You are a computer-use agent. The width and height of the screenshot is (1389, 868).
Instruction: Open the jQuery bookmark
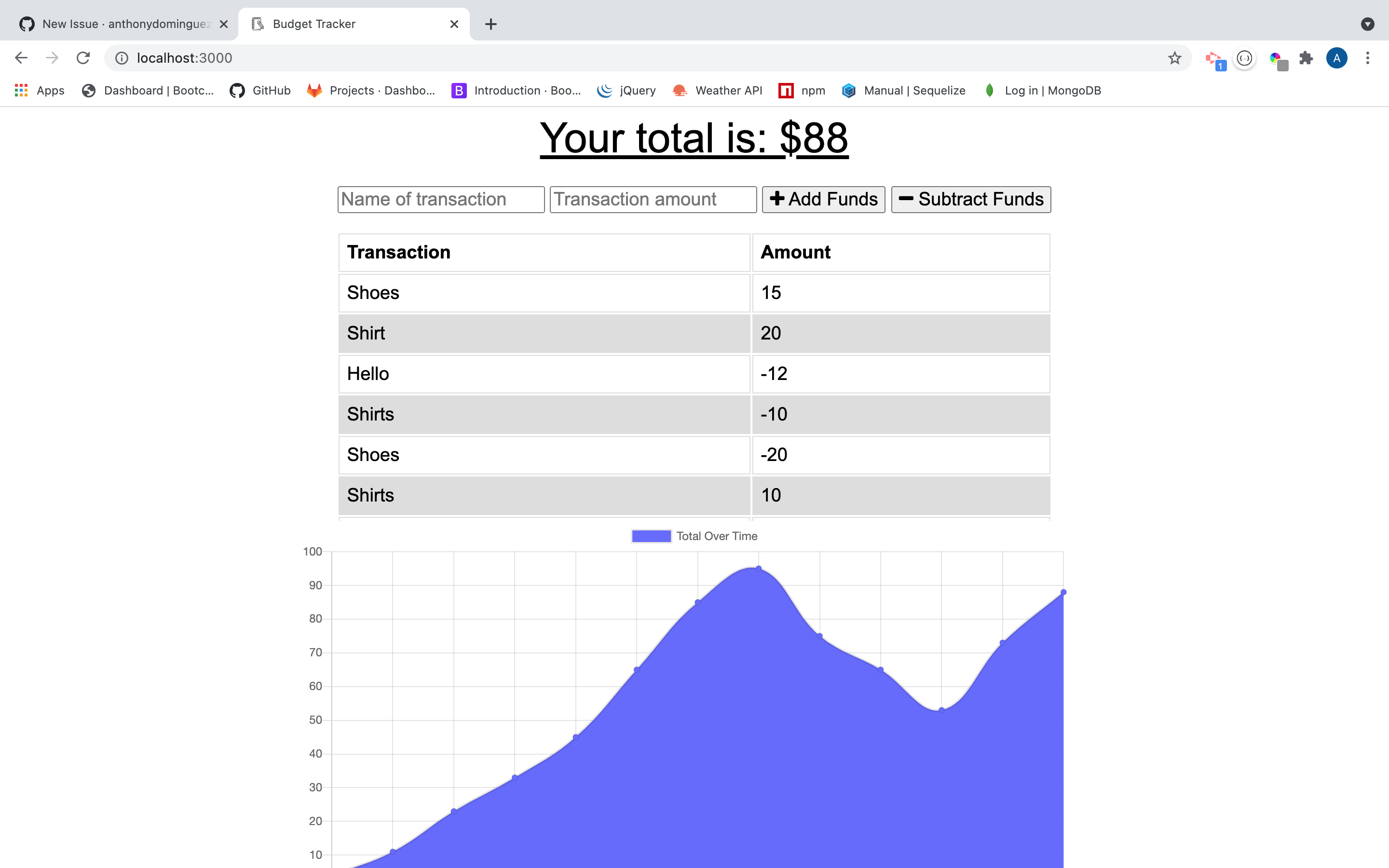[x=627, y=90]
